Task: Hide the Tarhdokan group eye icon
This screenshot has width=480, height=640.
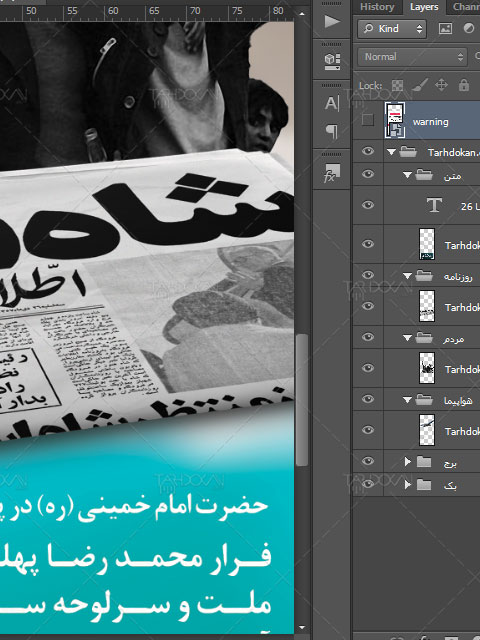Action: pos(368,151)
